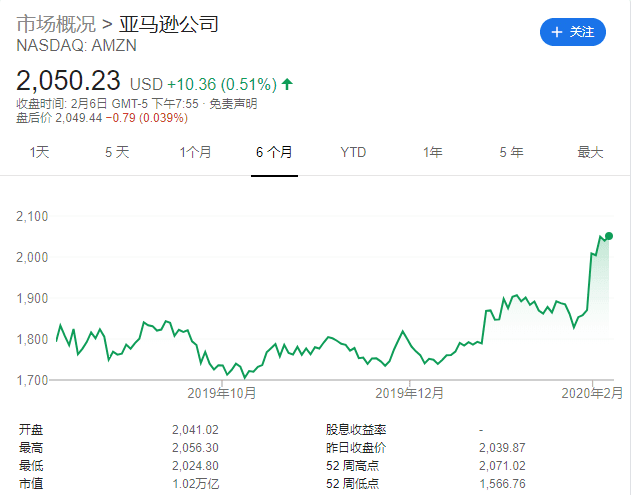This screenshot has height=495, width=632.
Task: Click the 2020年2月 axis label
Action: coord(592,393)
